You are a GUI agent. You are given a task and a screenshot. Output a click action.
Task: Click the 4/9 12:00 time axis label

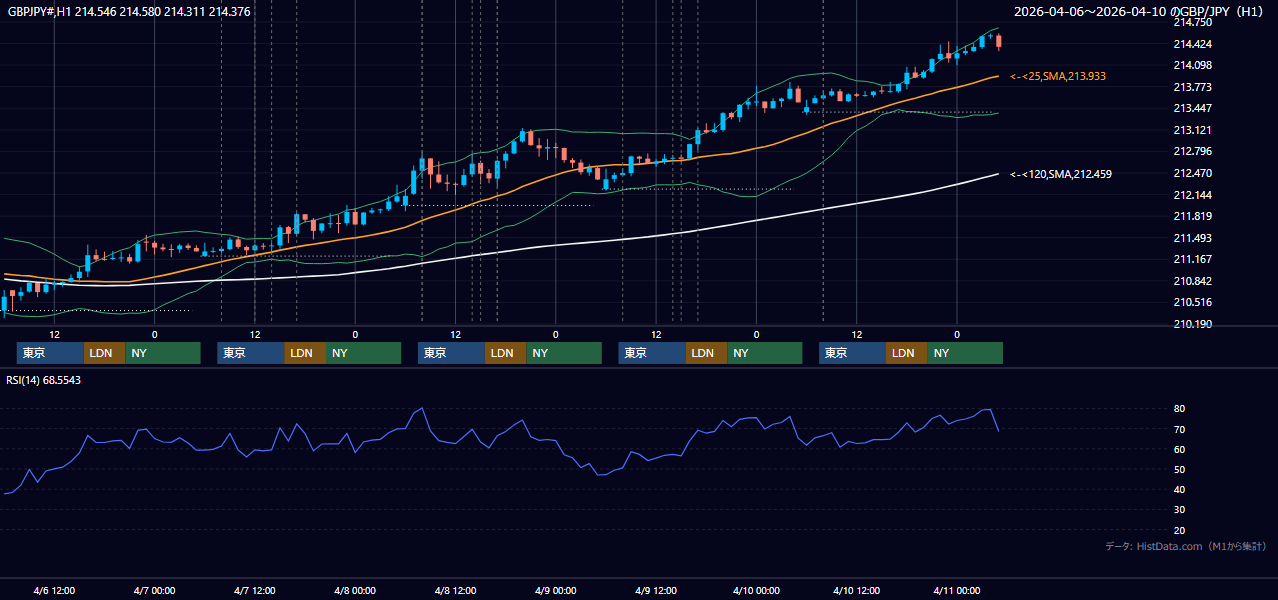click(x=656, y=590)
